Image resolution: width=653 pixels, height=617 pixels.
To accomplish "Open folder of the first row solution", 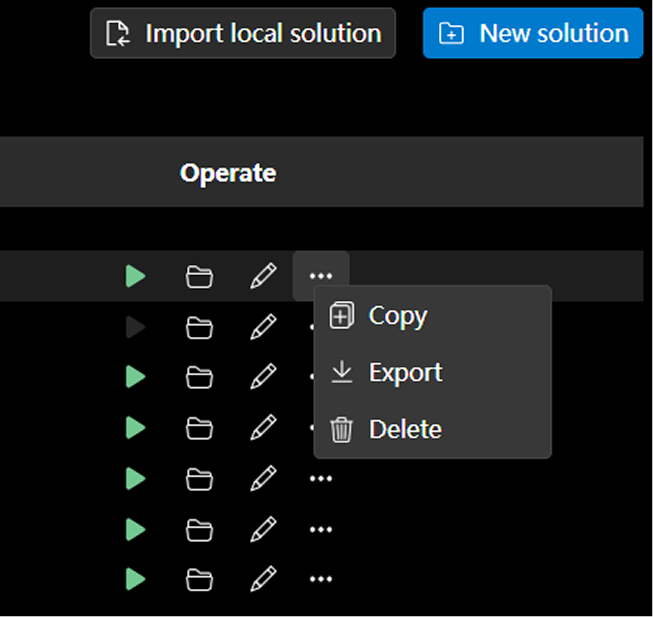I will (x=200, y=276).
